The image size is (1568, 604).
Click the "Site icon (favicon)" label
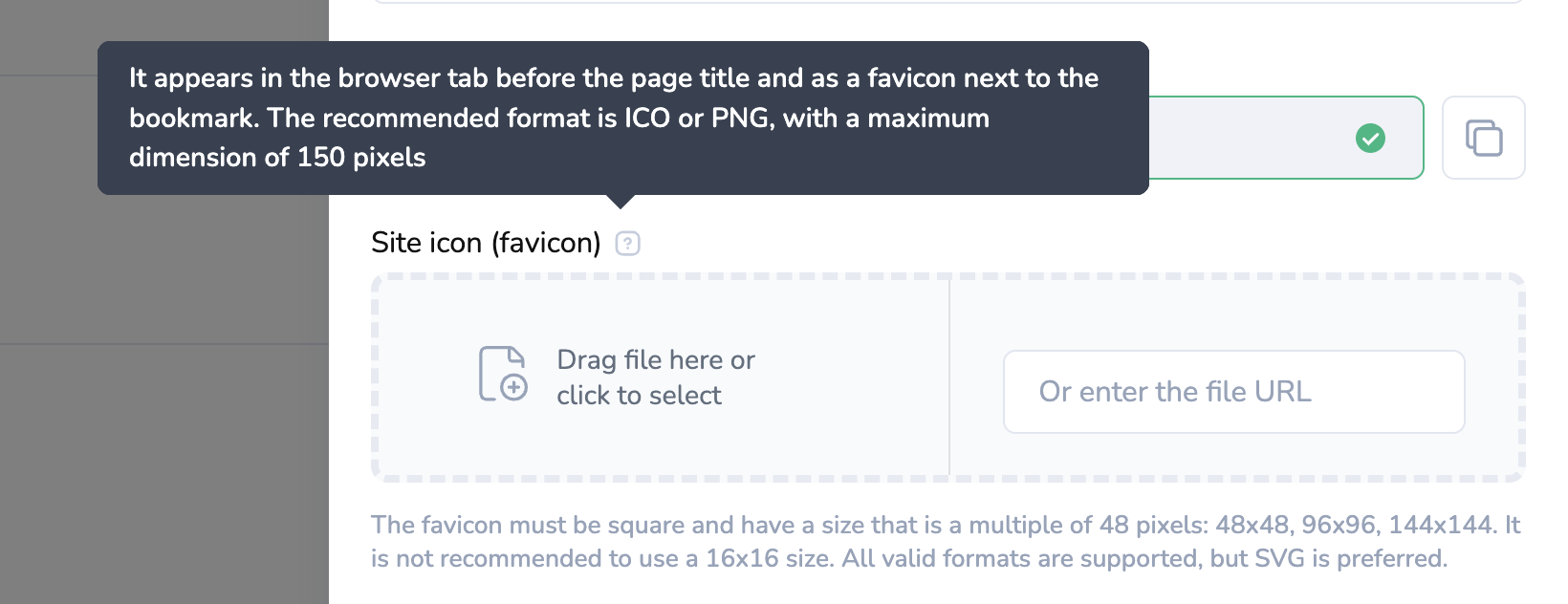485,244
